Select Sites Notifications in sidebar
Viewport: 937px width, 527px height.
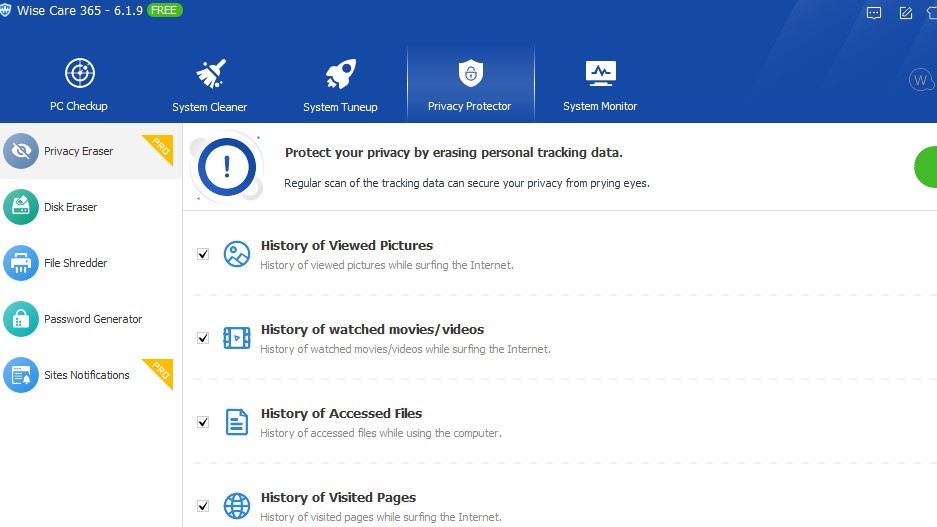[x=87, y=375]
